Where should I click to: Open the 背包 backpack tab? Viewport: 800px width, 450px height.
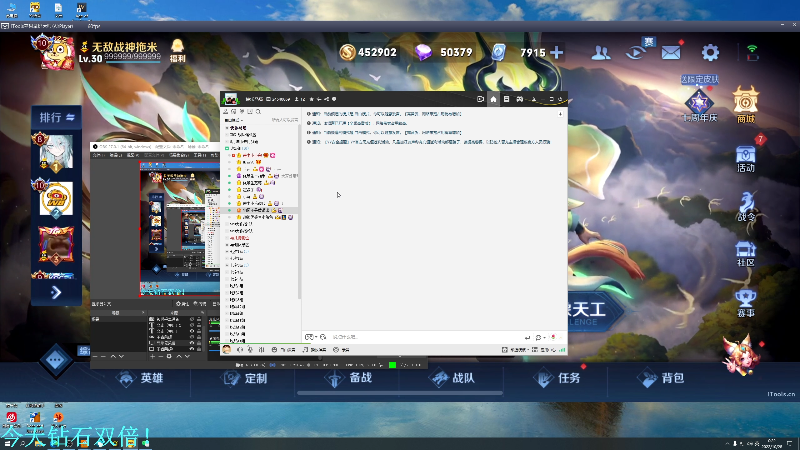point(661,378)
